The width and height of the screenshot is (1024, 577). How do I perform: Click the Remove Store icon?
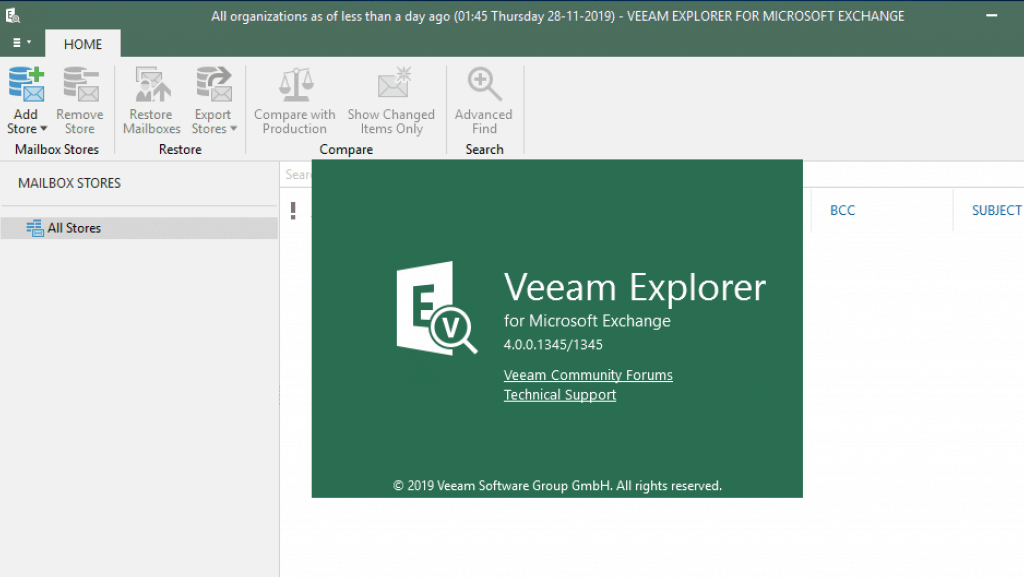coord(80,84)
